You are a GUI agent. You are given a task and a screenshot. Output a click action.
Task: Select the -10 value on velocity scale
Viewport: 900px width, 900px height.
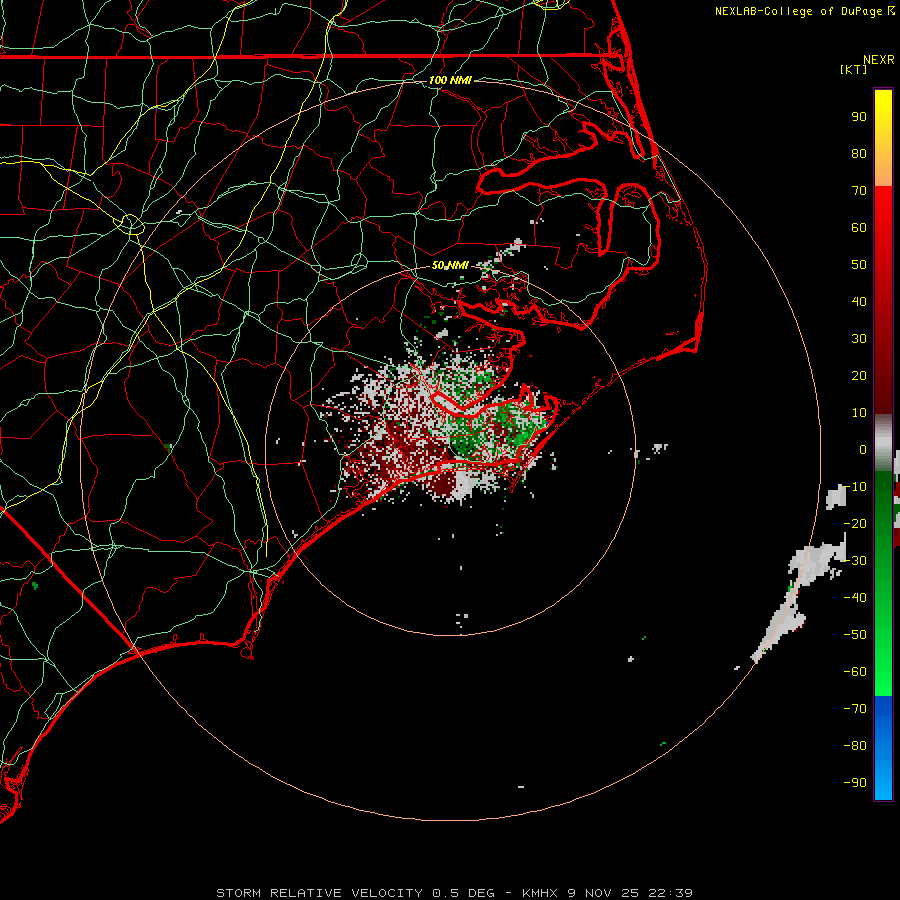pyautogui.click(x=855, y=487)
